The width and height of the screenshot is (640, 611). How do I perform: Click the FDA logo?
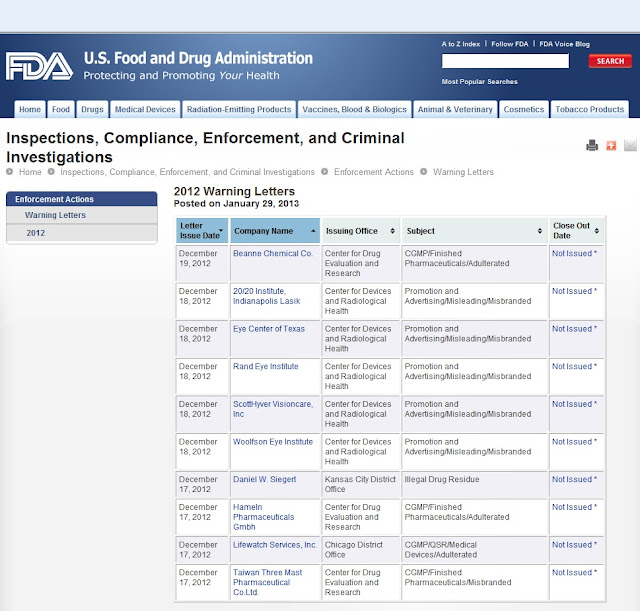[x=39, y=66]
